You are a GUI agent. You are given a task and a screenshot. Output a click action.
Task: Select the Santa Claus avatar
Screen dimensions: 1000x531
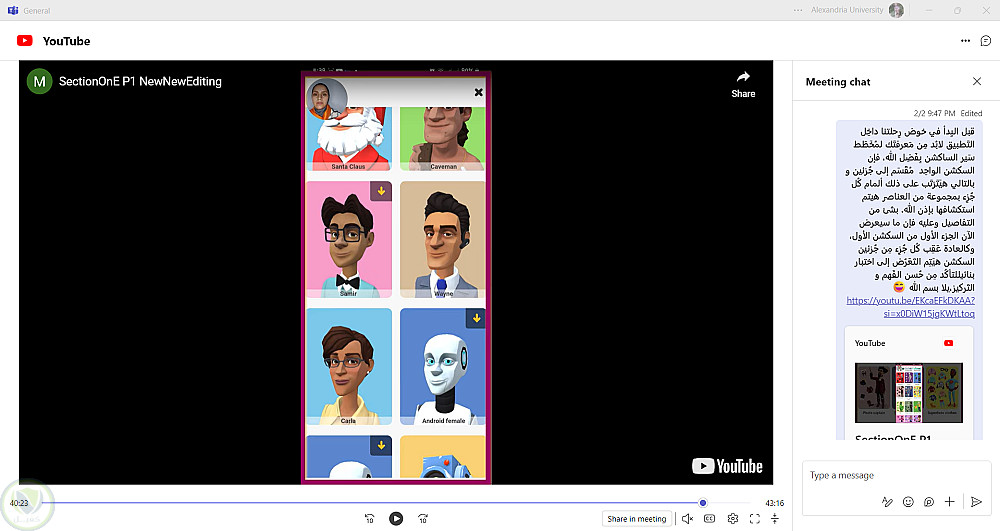click(x=349, y=138)
